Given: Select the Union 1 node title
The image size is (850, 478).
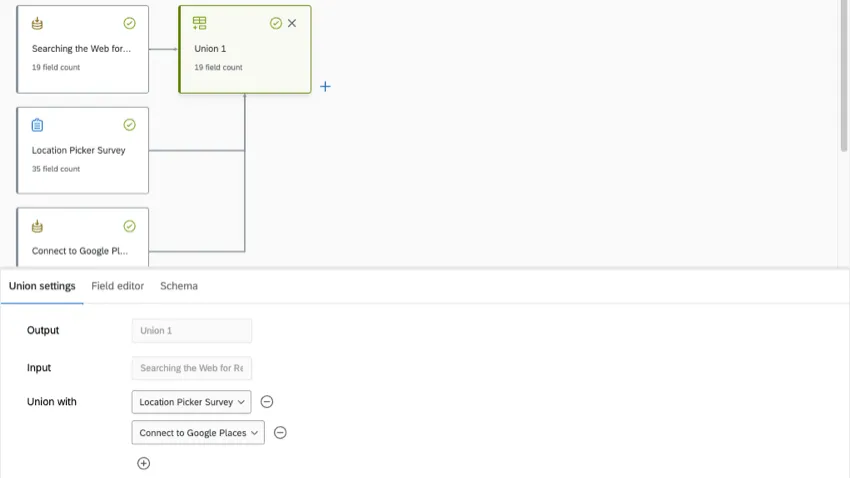Looking at the screenshot, I should (210, 49).
